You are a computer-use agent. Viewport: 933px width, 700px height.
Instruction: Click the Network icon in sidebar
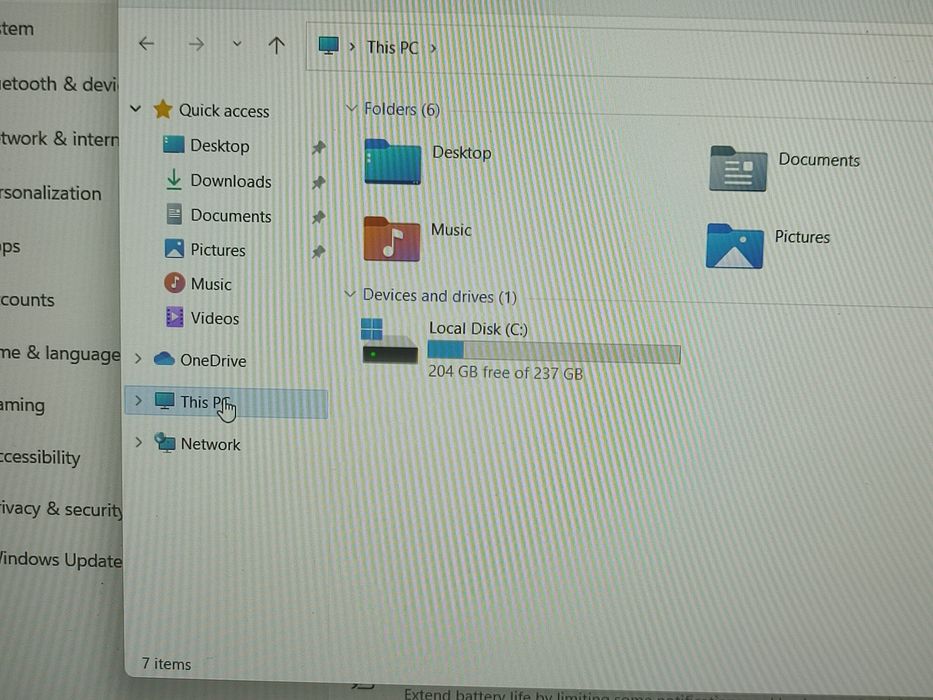pos(165,443)
